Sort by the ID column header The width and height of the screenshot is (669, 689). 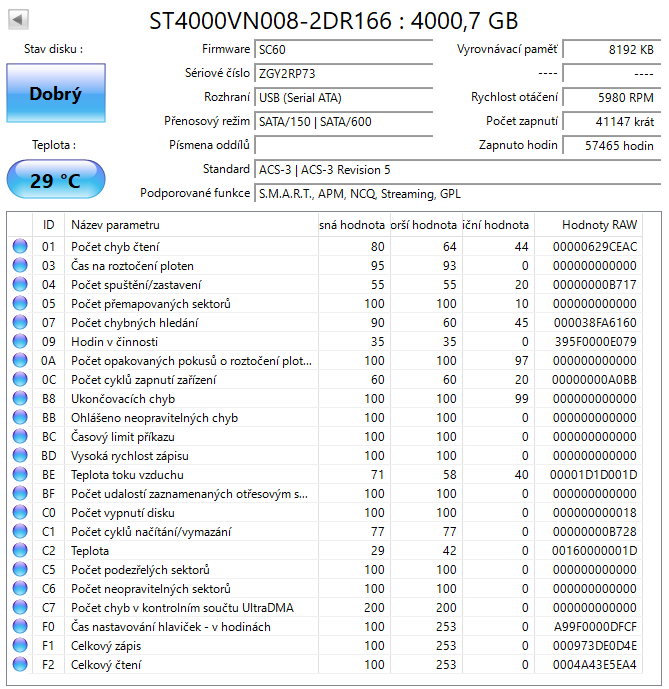pos(48,225)
